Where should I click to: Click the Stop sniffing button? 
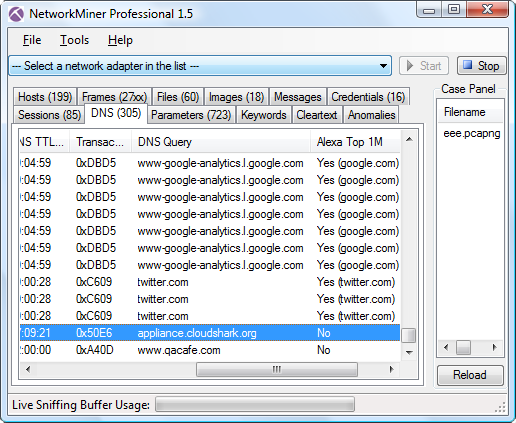coord(482,66)
